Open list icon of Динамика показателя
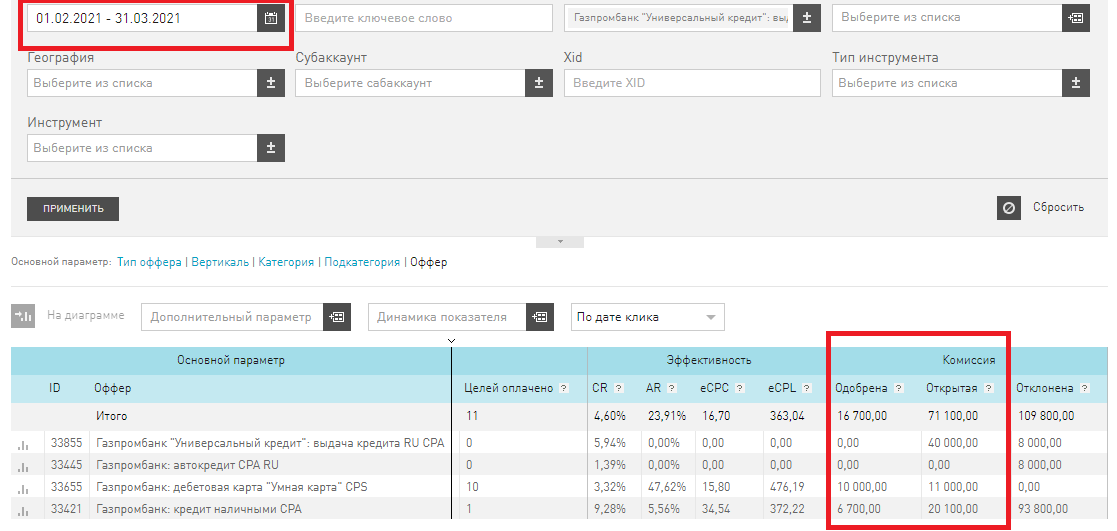 coord(540,317)
